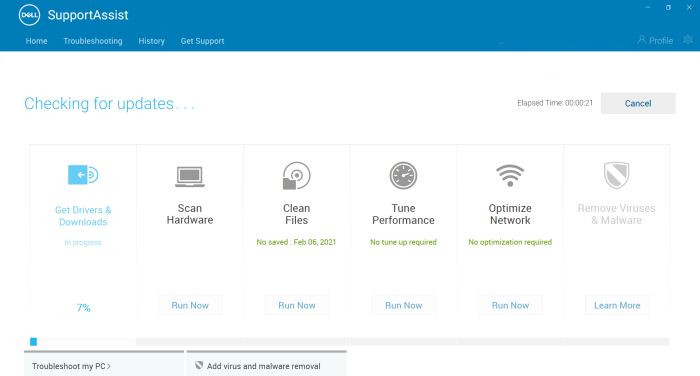
Task: Click the Optimize Network Wi-Fi icon
Action: coord(510,175)
